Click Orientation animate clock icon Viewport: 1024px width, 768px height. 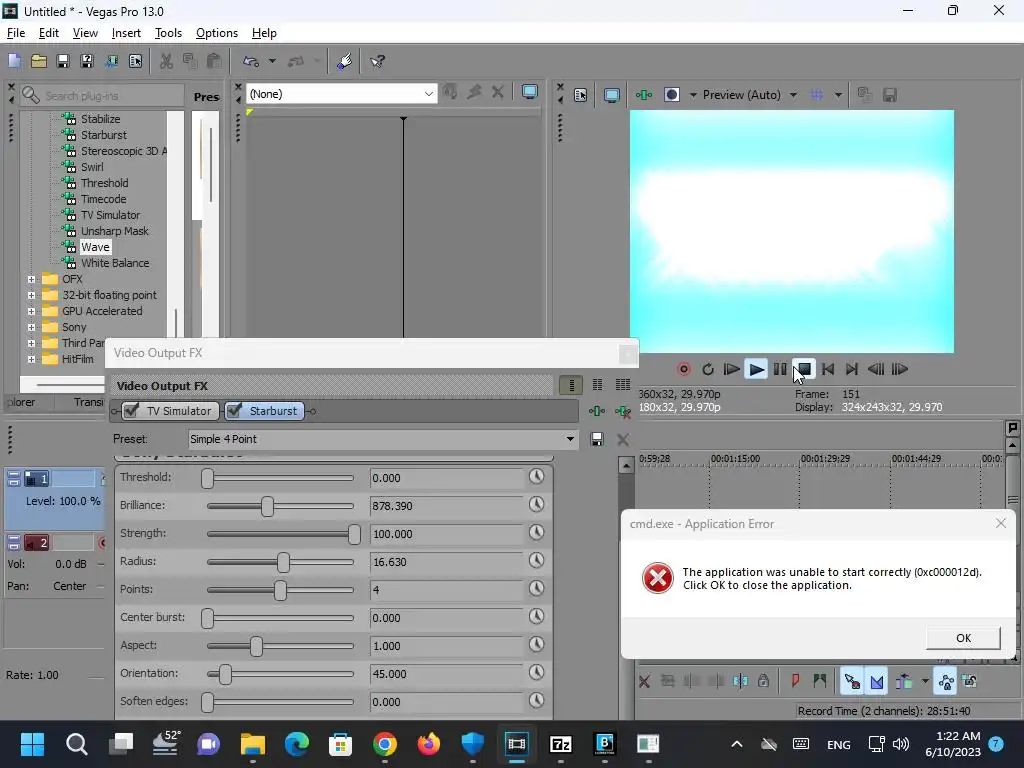click(x=536, y=673)
